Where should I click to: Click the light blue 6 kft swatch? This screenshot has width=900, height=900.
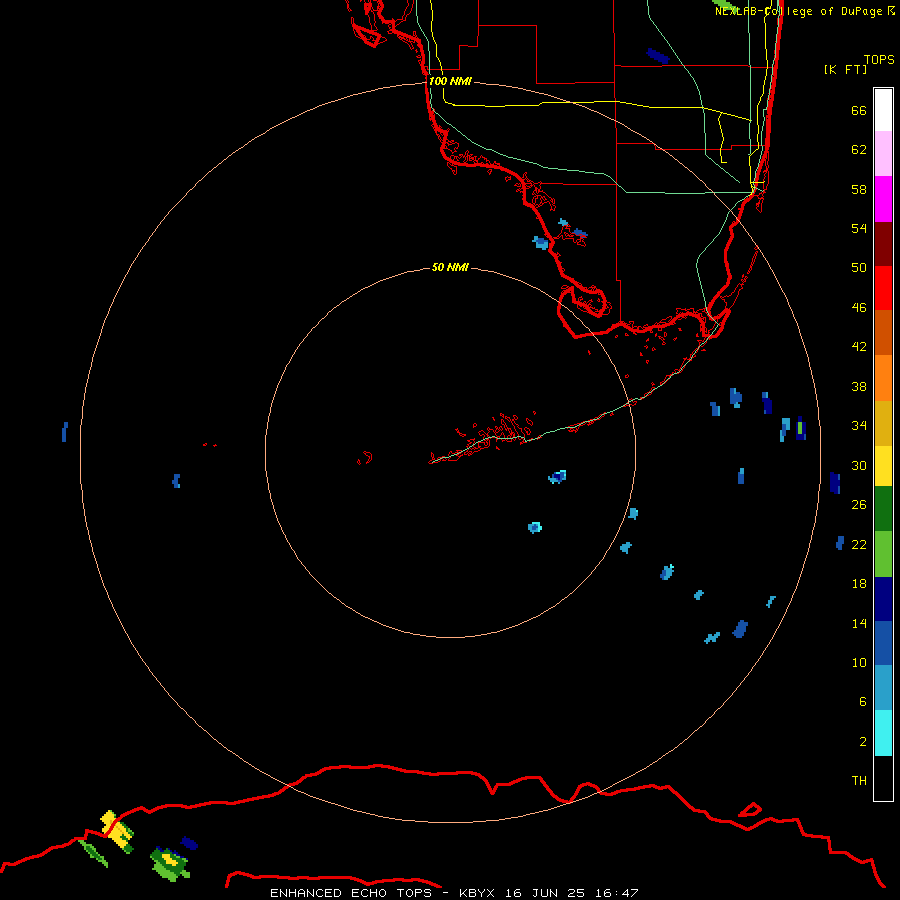tap(883, 688)
